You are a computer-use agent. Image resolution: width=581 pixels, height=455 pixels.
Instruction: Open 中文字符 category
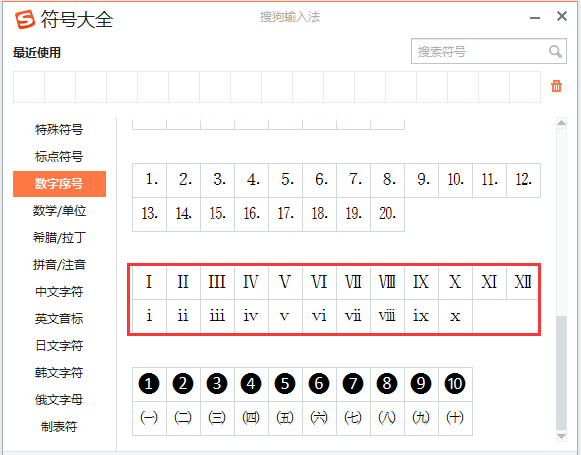(x=59, y=292)
